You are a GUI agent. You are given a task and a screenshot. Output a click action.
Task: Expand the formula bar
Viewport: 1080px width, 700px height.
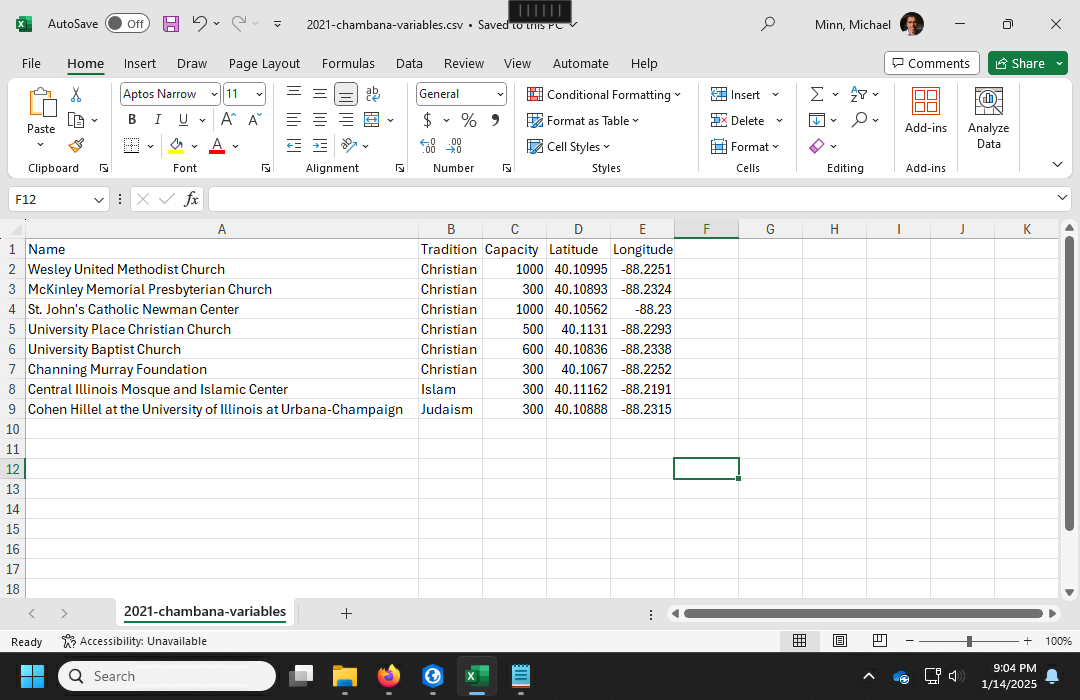[x=1061, y=198]
